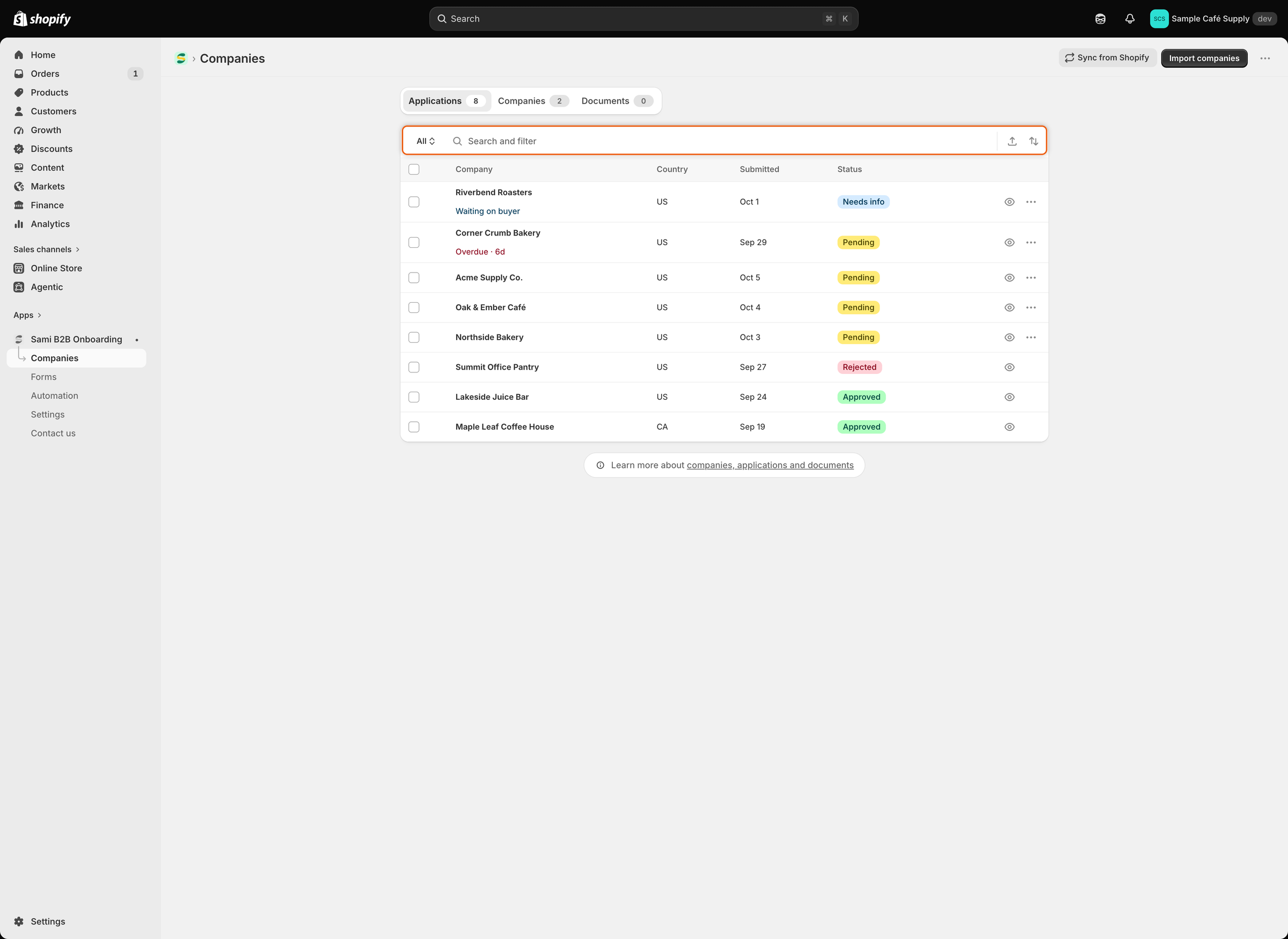Open Finance in the sidebar
Viewport: 1288px width, 939px height.
tap(76, 205)
